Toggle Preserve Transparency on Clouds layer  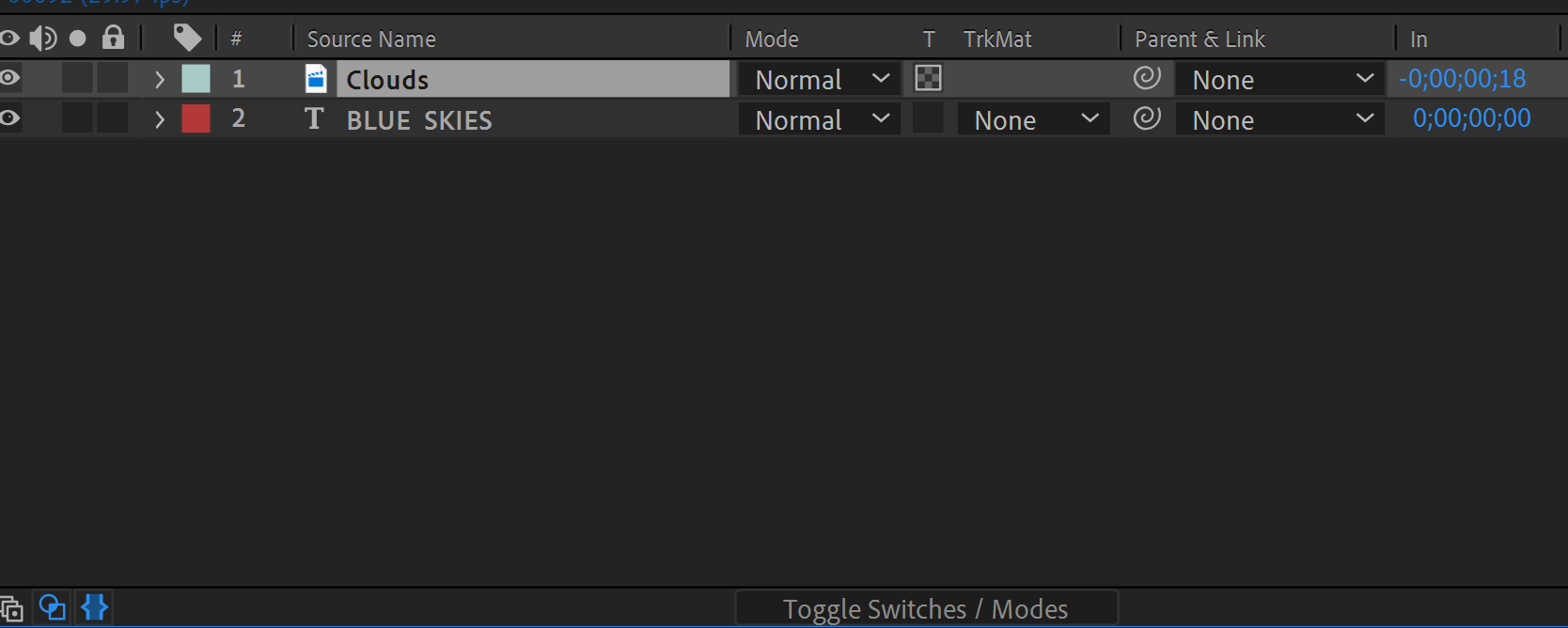(928, 78)
